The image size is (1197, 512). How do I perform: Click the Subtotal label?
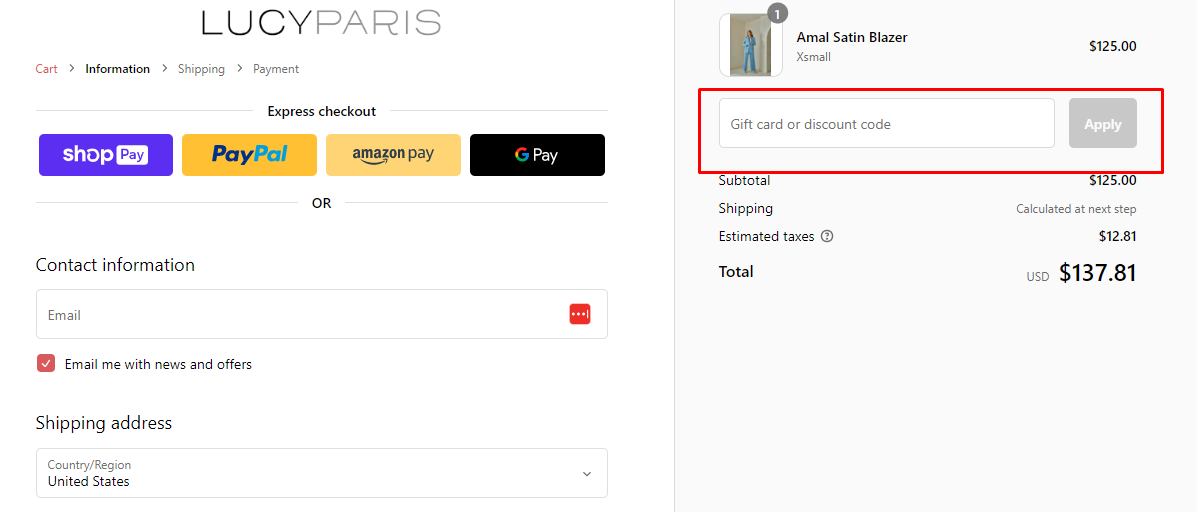(744, 181)
